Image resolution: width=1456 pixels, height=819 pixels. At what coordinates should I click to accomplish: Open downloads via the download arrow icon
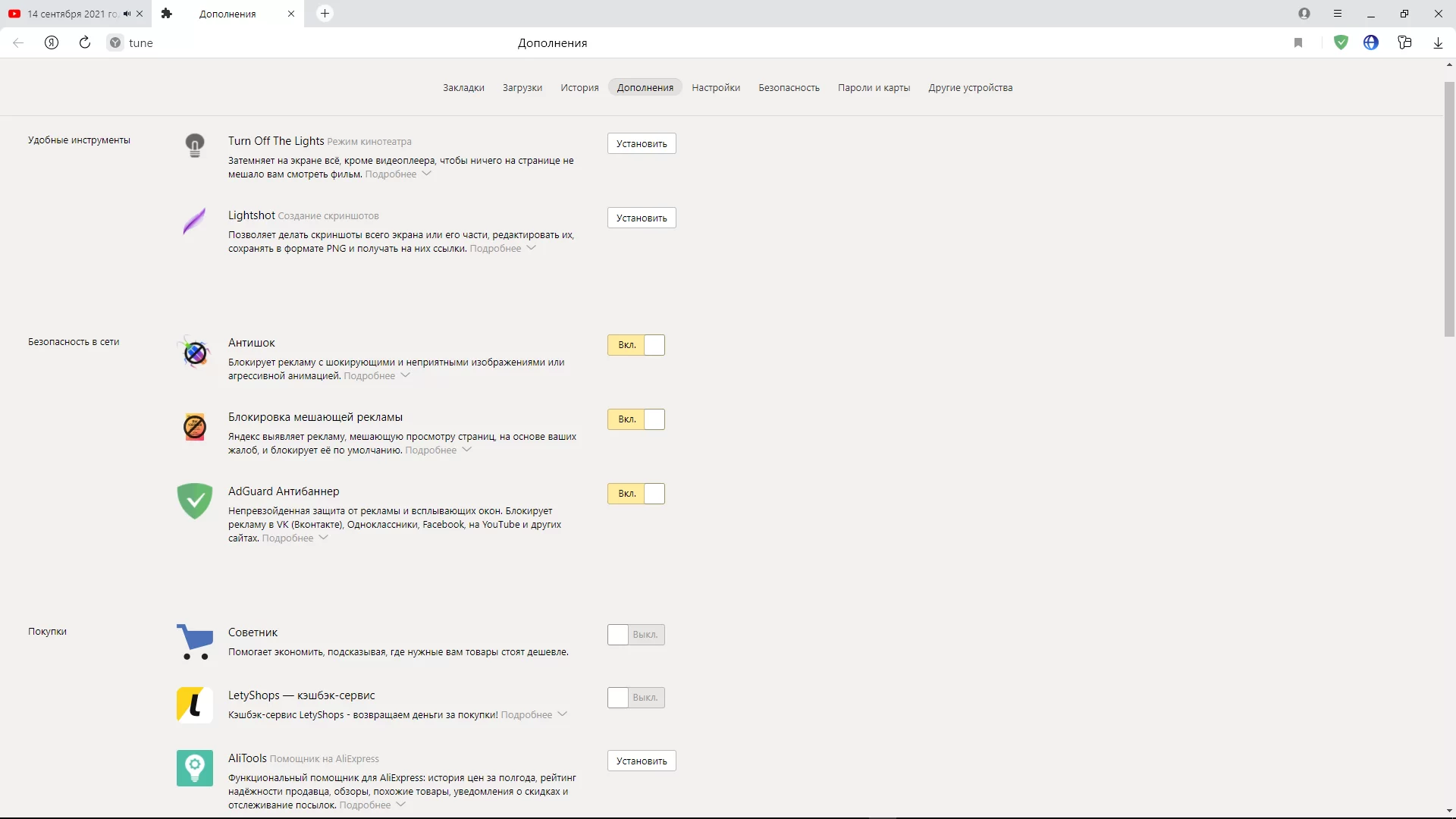[1439, 43]
